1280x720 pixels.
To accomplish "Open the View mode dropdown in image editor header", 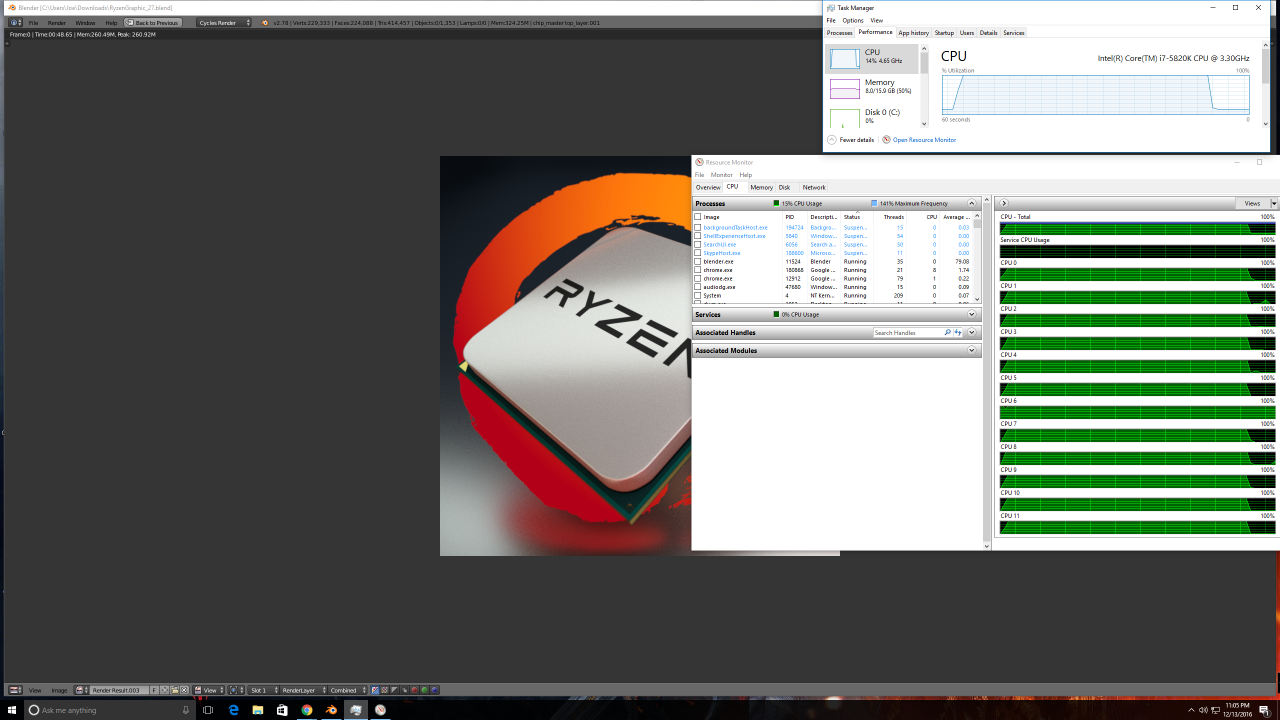I will [x=208, y=690].
